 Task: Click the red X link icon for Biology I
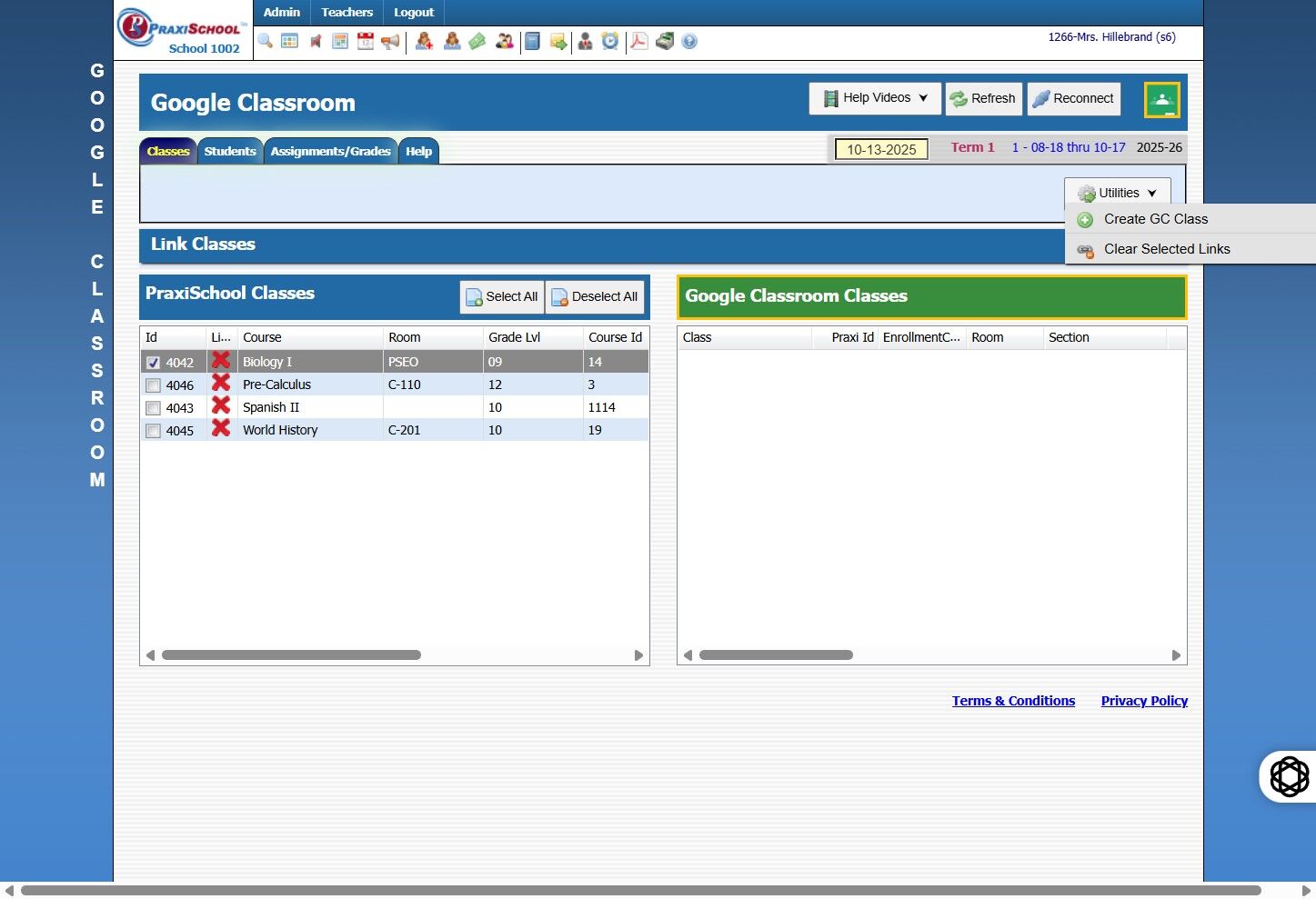tap(220, 360)
